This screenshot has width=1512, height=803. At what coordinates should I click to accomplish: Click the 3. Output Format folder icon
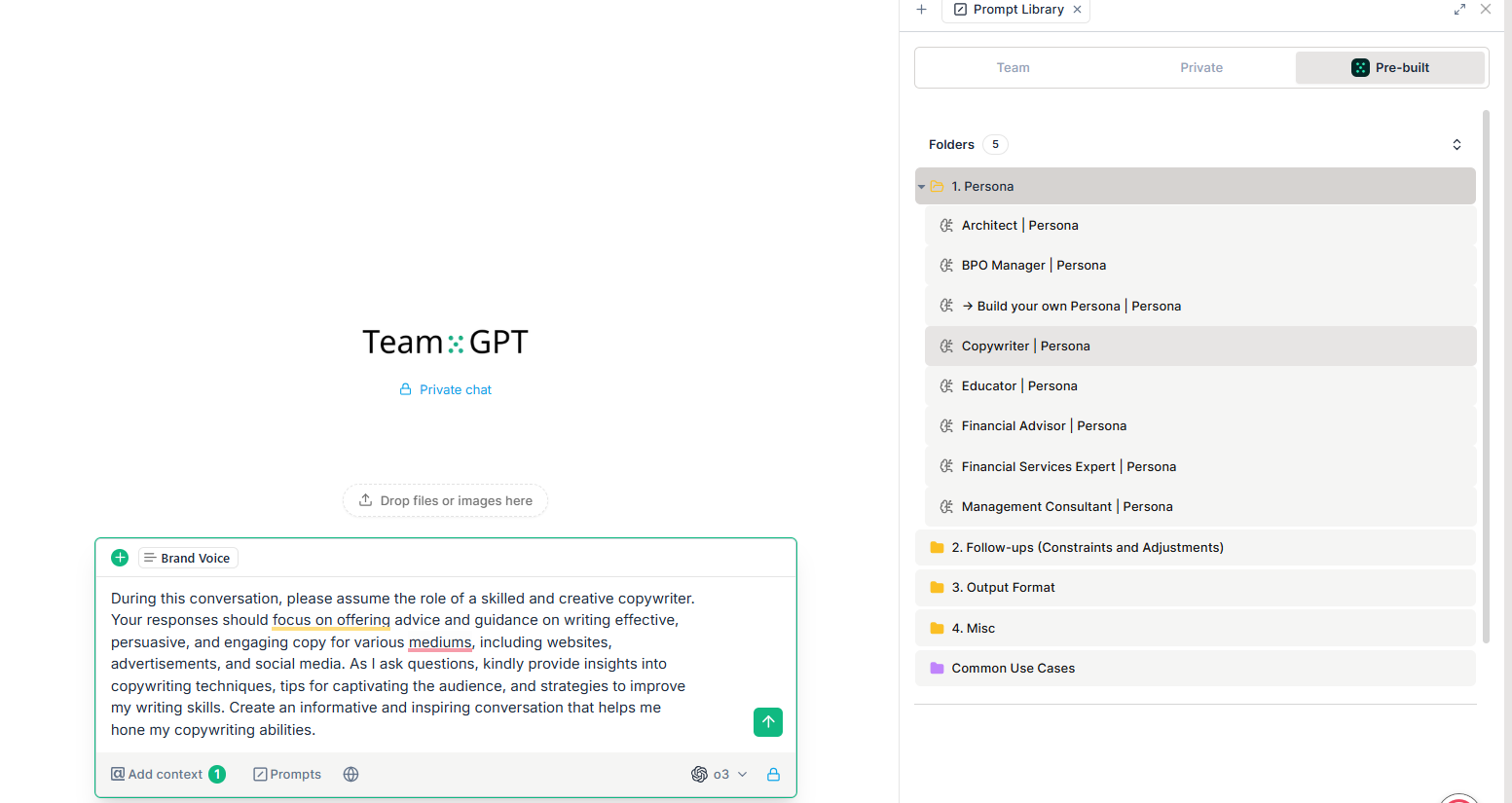coord(937,588)
